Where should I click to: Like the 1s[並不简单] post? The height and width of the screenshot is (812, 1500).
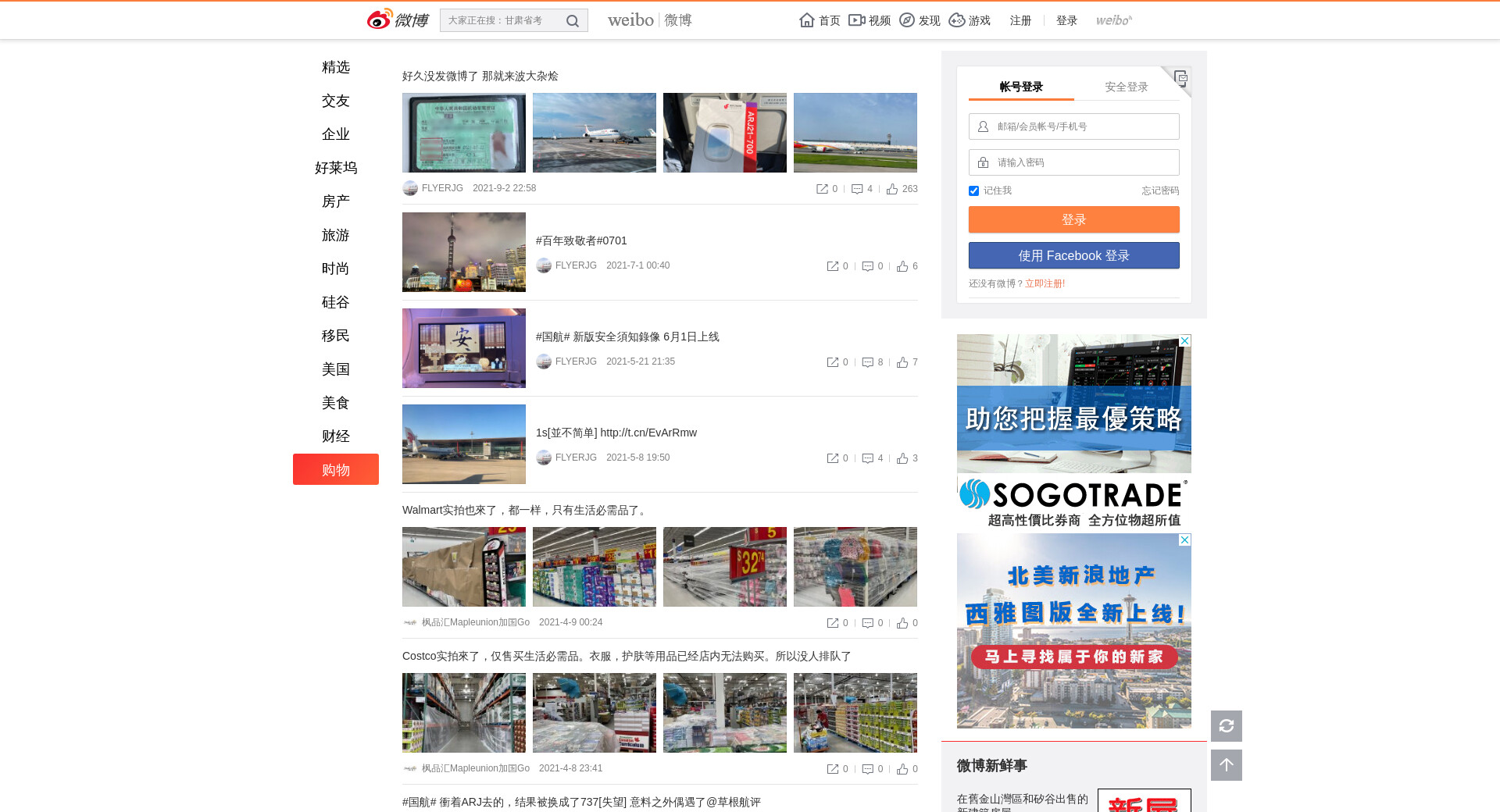pos(902,458)
